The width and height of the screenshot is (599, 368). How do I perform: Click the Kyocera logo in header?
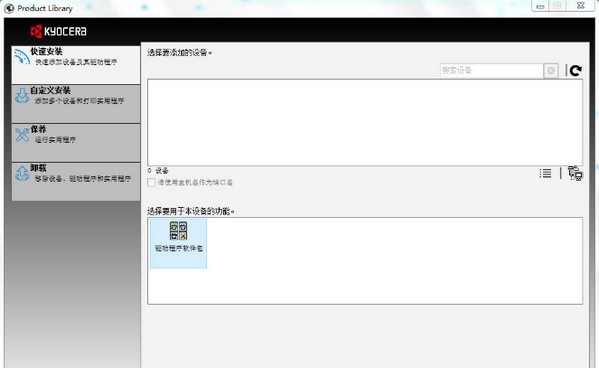coord(58,31)
